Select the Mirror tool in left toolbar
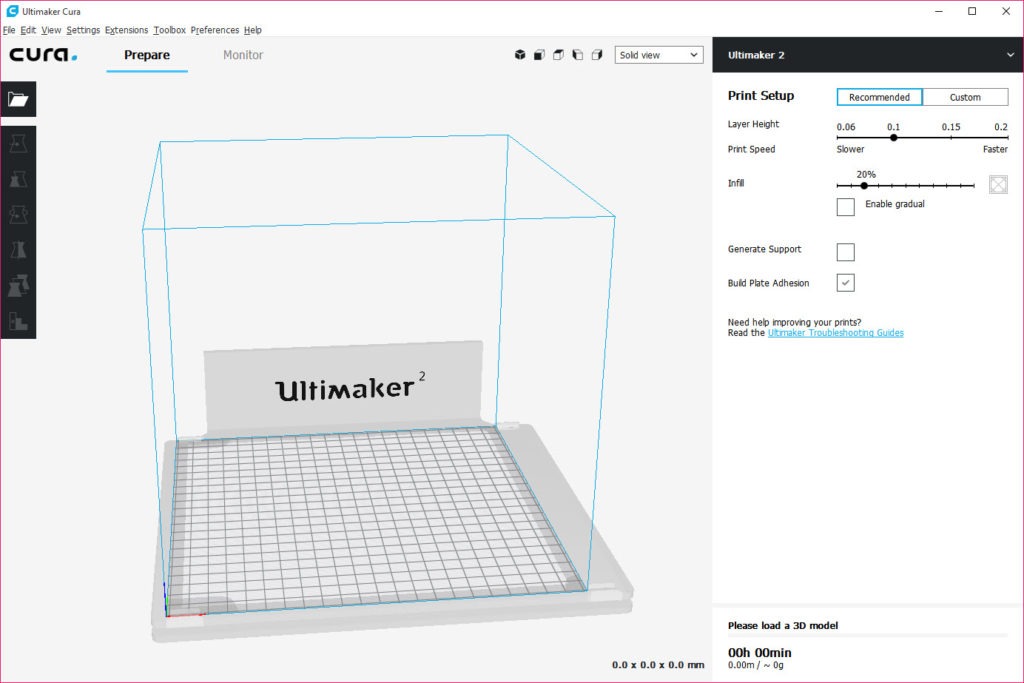Viewport: 1024px width, 683px height. pyautogui.click(x=18, y=250)
